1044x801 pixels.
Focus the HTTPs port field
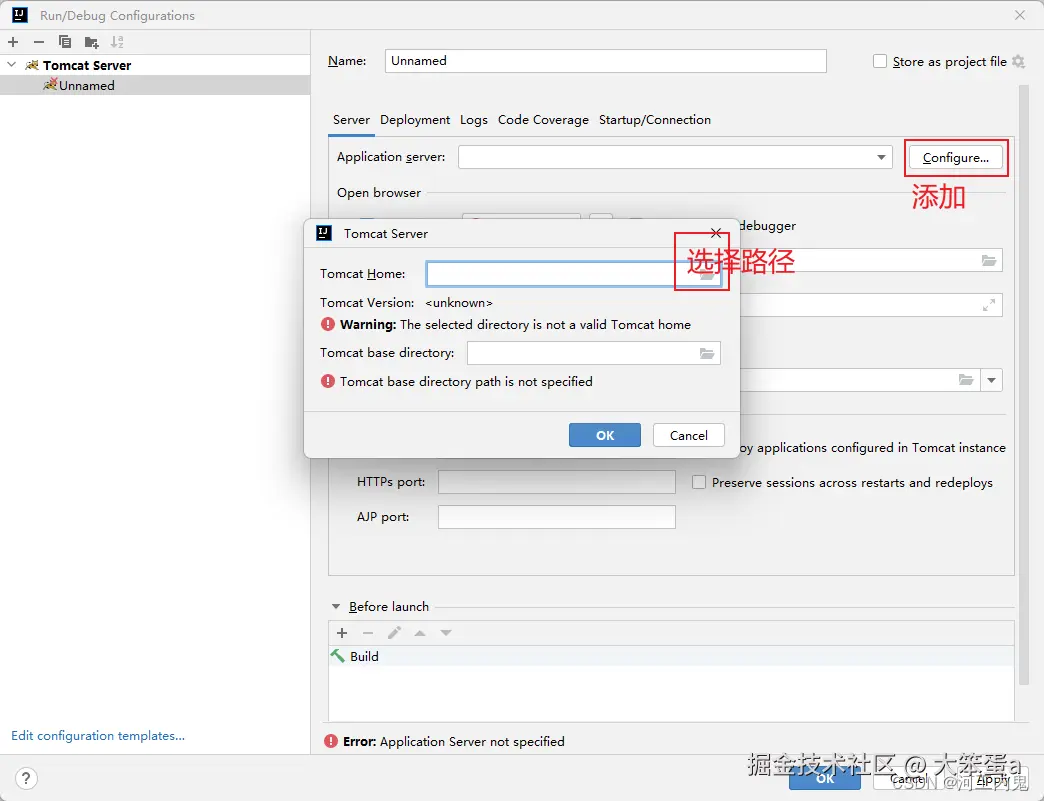pos(557,482)
